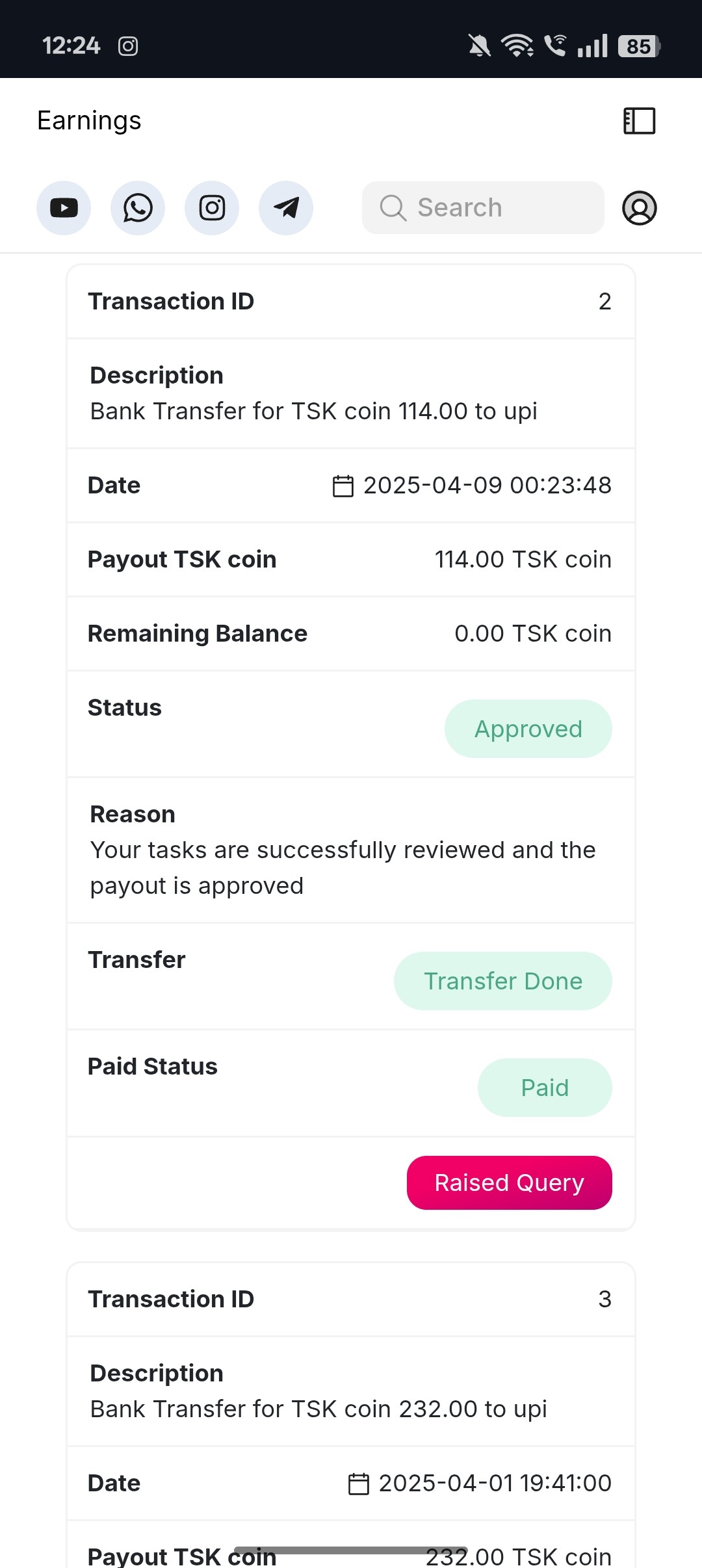This screenshot has width=702, height=1568.
Task: Tap the muted bell status icon
Action: click(x=480, y=46)
